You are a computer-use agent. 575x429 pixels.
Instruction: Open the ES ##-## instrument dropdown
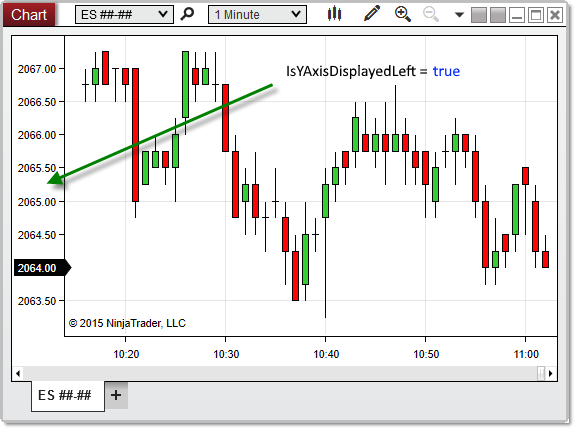(x=124, y=15)
